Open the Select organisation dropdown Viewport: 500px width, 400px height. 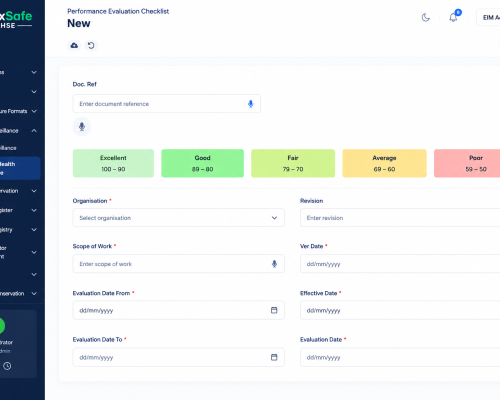coord(179,218)
